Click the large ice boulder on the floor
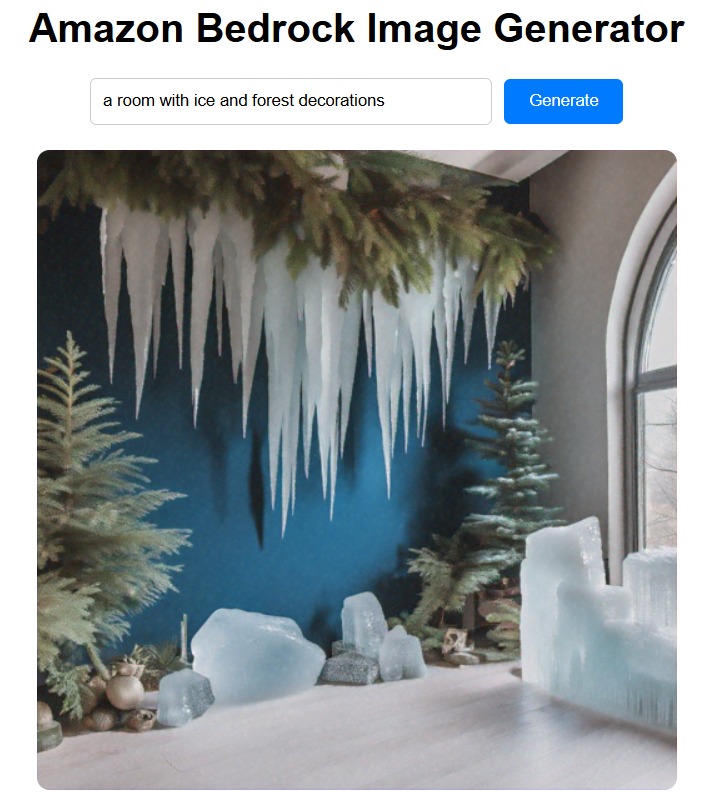Image resolution: width=724 pixels, height=805 pixels. [257, 655]
